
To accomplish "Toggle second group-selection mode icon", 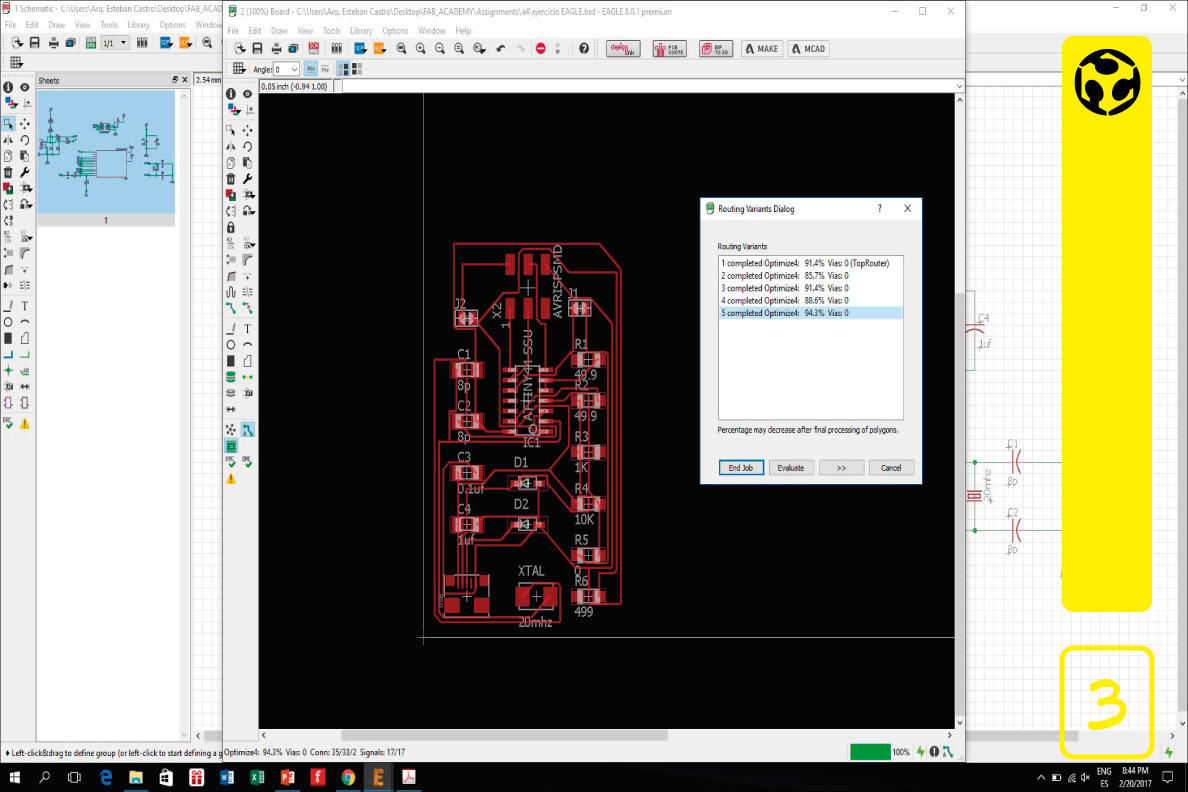I will (357, 69).
